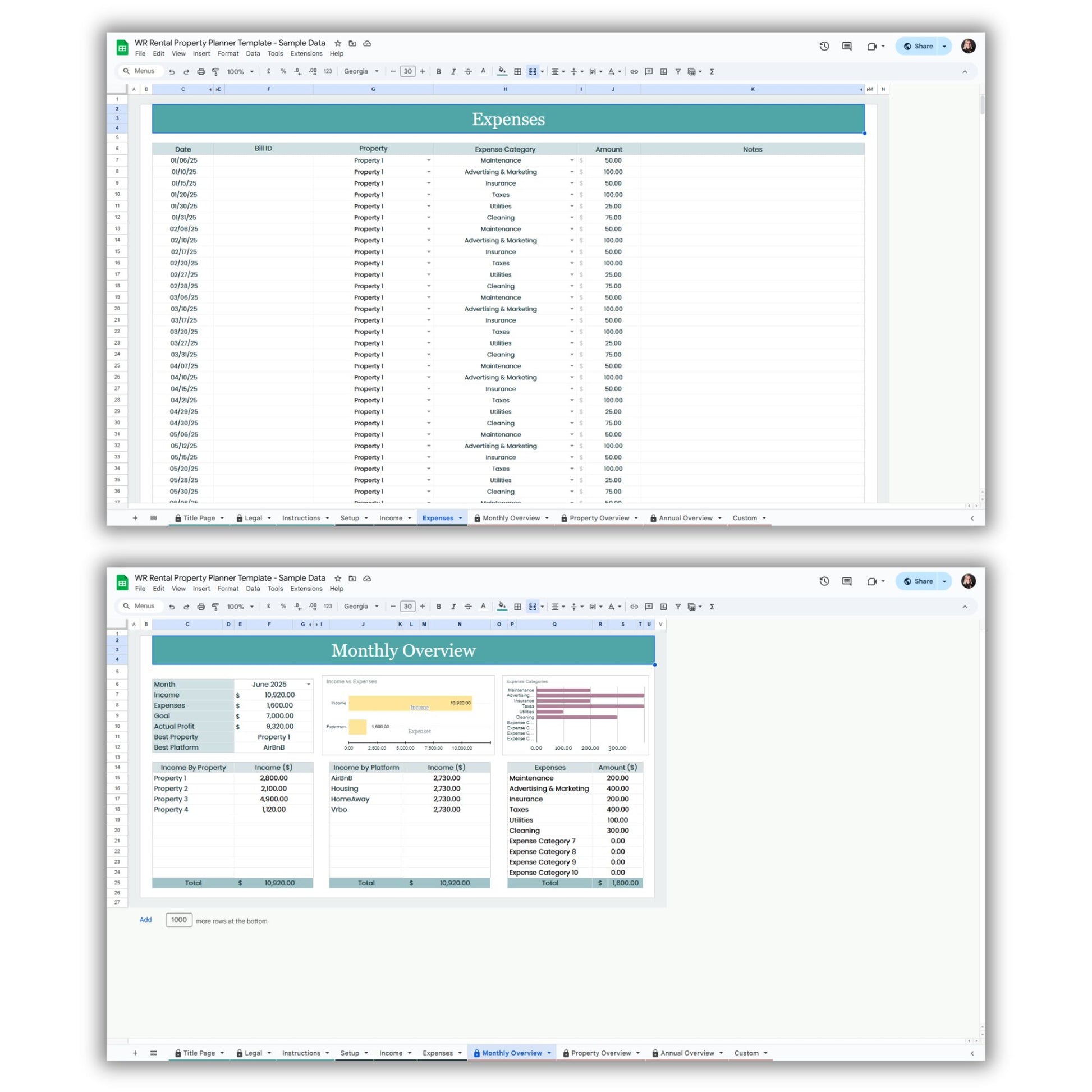
Task: Click the Add link to add more rows
Action: tap(145, 920)
